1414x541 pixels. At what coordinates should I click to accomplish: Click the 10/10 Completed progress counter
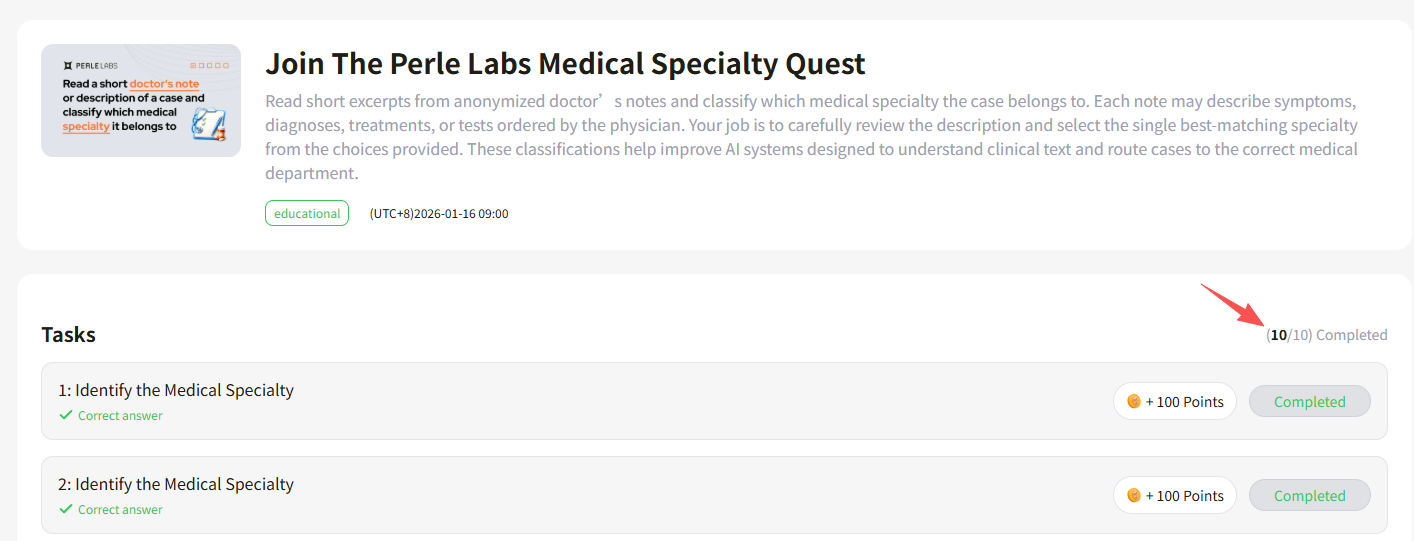click(x=1326, y=335)
